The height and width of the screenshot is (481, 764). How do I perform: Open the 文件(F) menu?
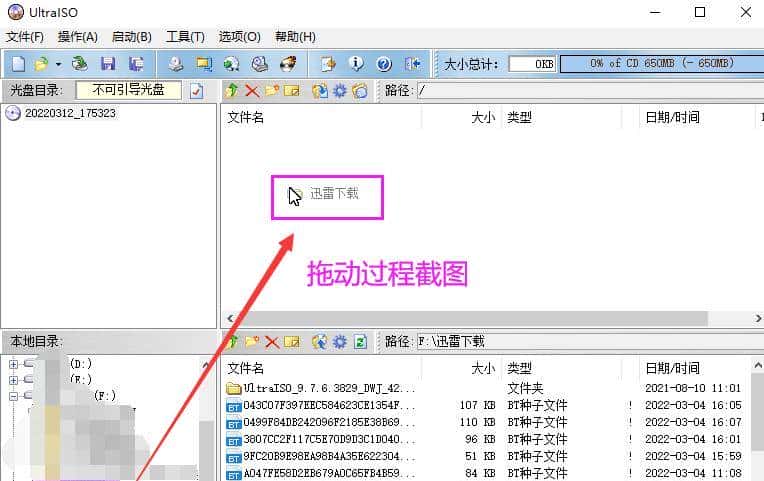point(25,37)
